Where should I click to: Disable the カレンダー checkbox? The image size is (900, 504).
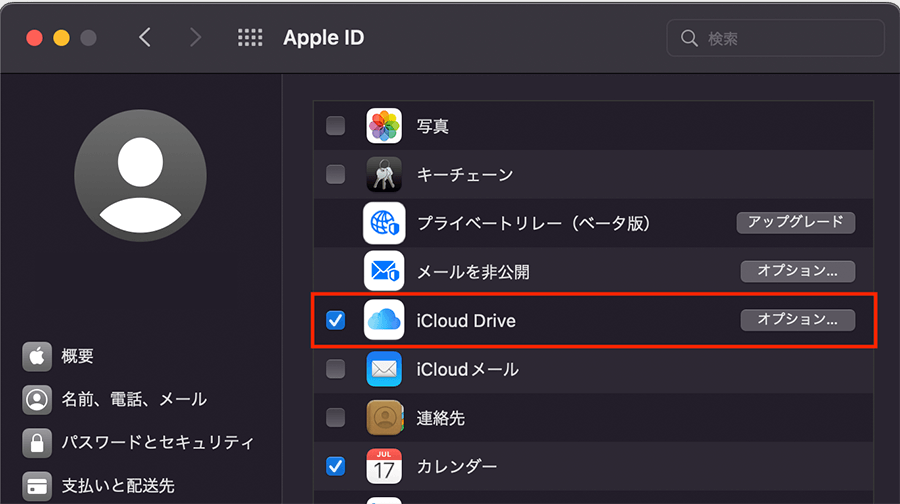pos(336,466)
